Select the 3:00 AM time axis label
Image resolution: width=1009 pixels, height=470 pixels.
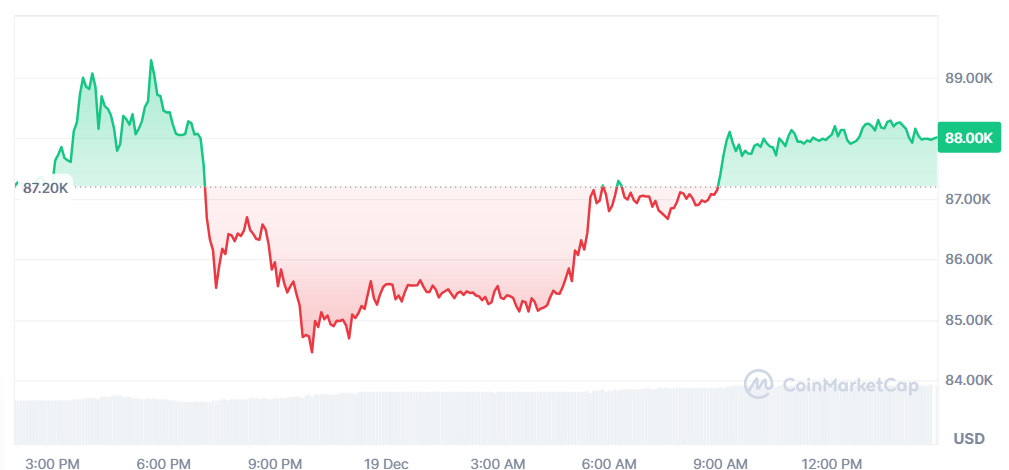(498, 464)
